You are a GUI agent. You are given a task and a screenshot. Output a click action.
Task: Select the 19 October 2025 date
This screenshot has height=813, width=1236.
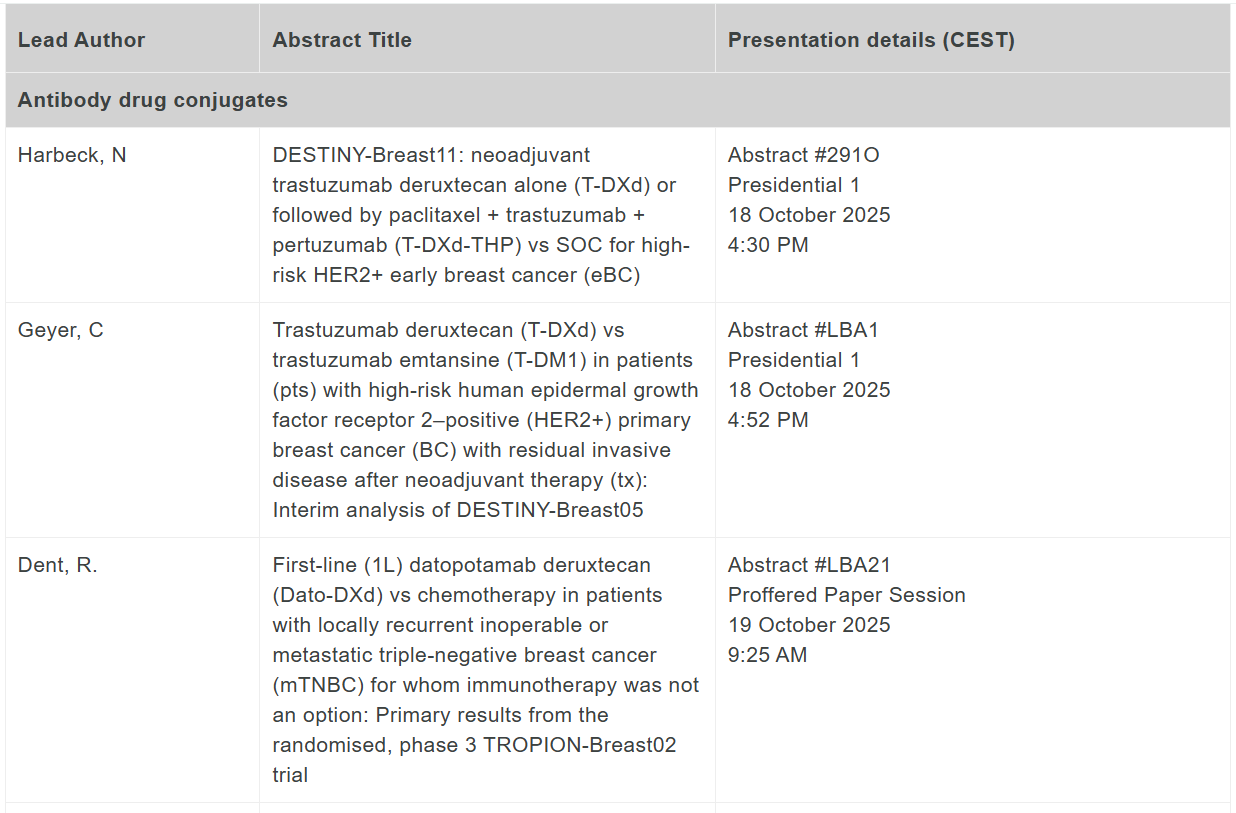click(808, 625)
